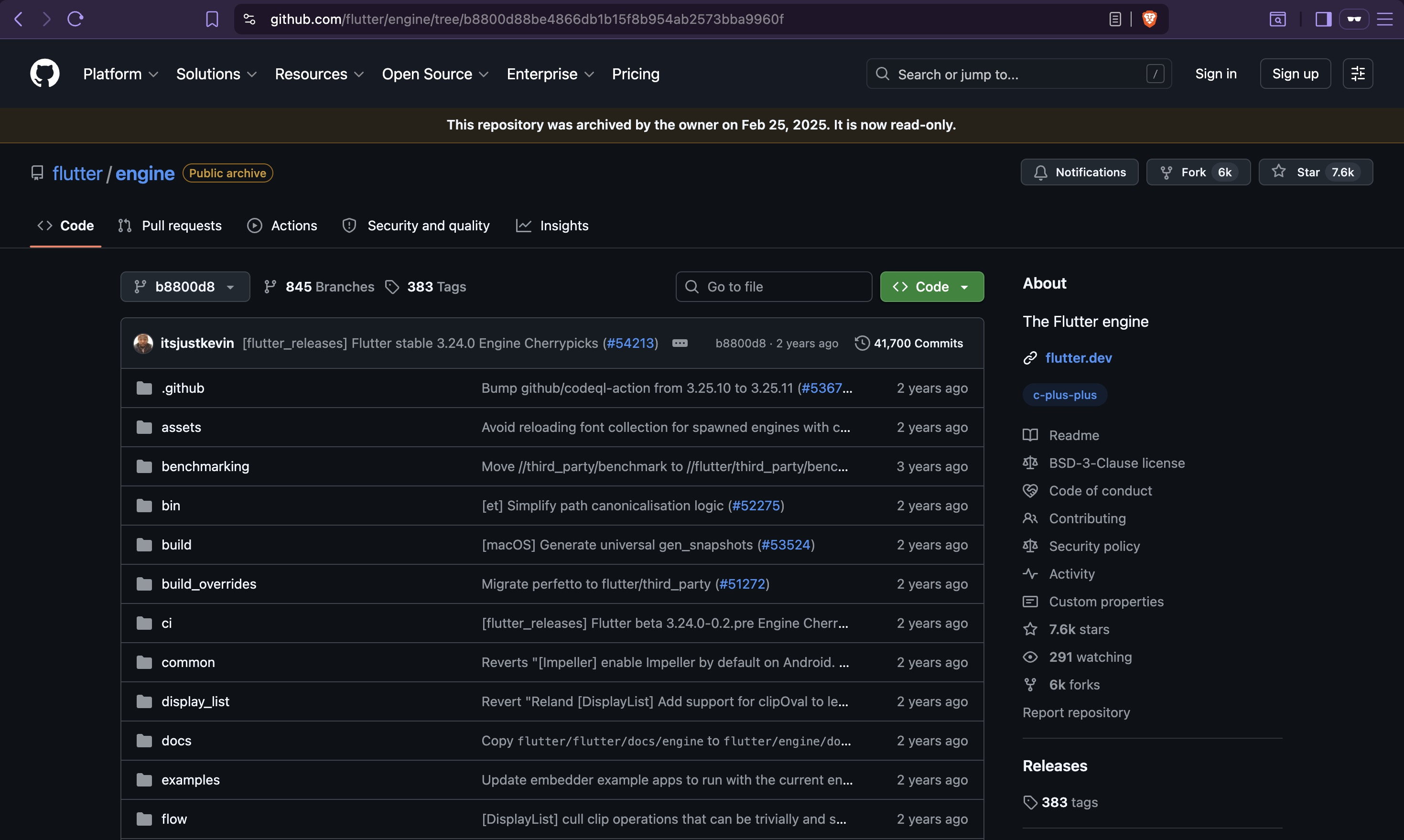
Task: Fork the repository with Fork button
Action: (1198, 172)
